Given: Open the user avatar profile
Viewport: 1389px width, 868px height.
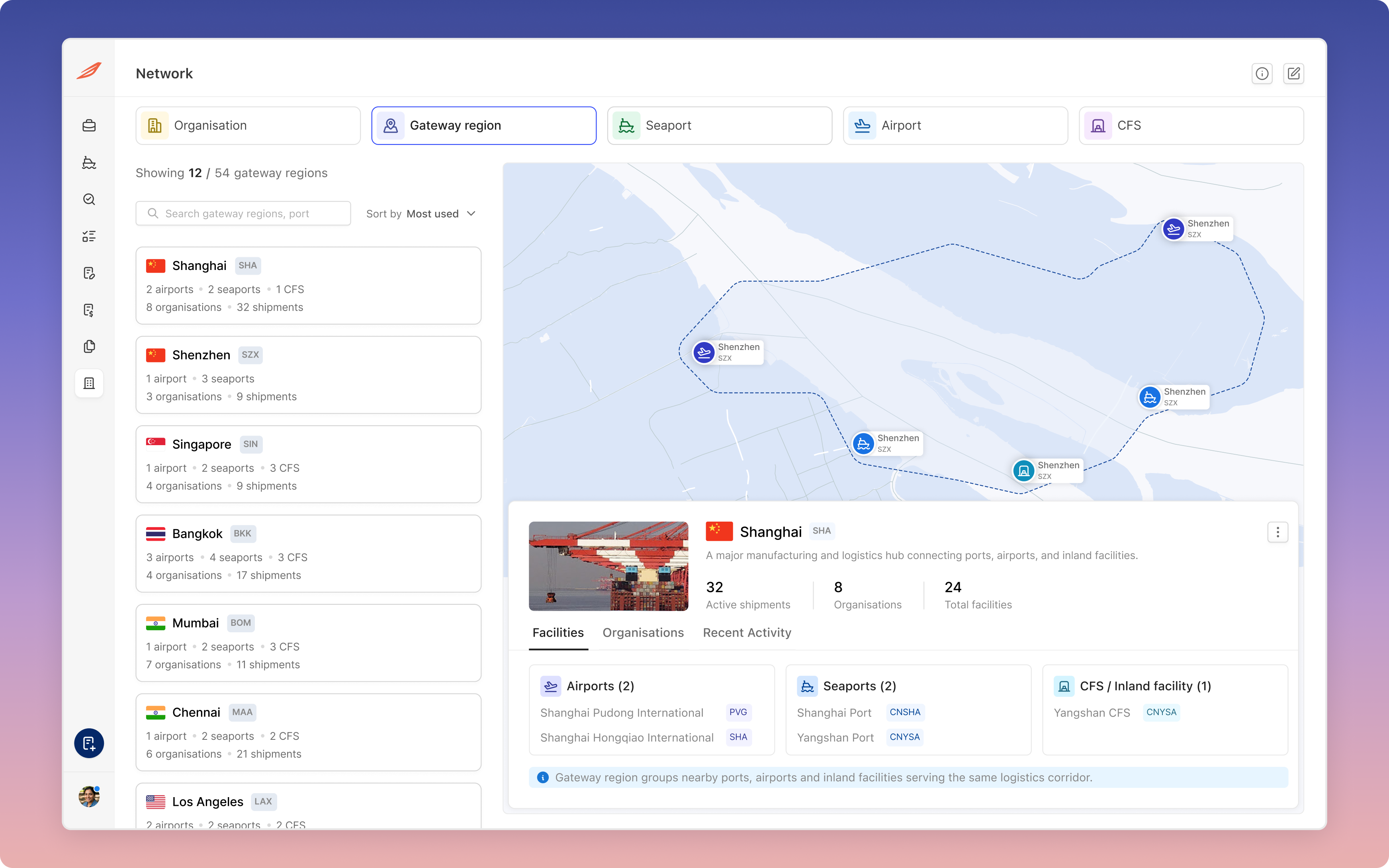Looking at the screenshot, I should (x=89, y=796).
